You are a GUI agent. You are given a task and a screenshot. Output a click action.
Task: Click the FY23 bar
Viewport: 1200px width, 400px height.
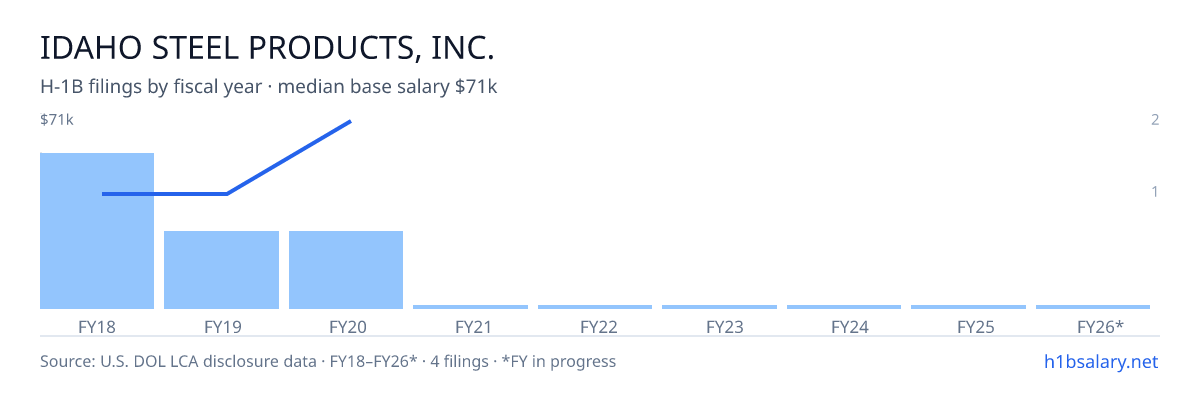(x=719, y=307)
